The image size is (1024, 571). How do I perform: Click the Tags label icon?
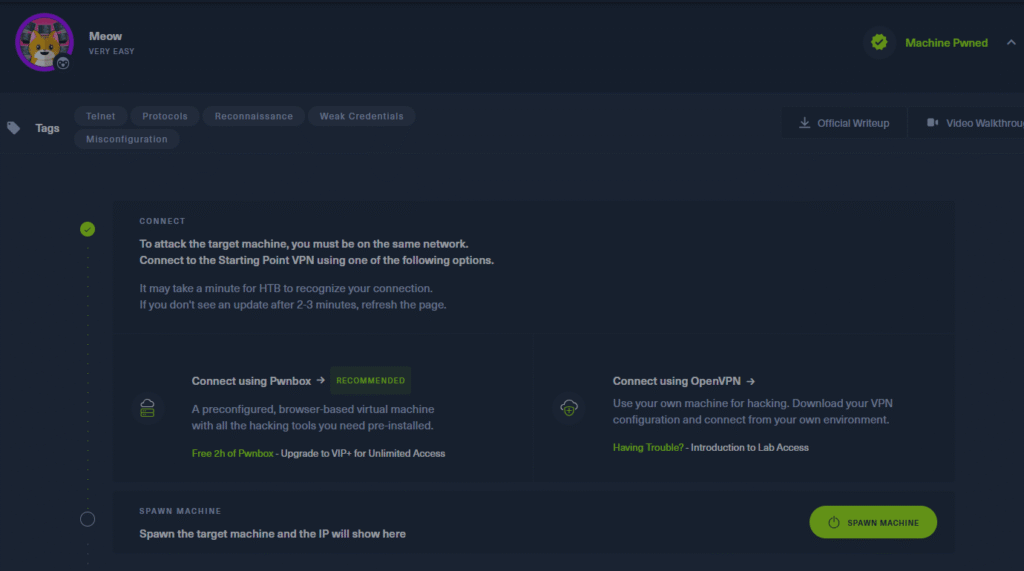(14, 128)
